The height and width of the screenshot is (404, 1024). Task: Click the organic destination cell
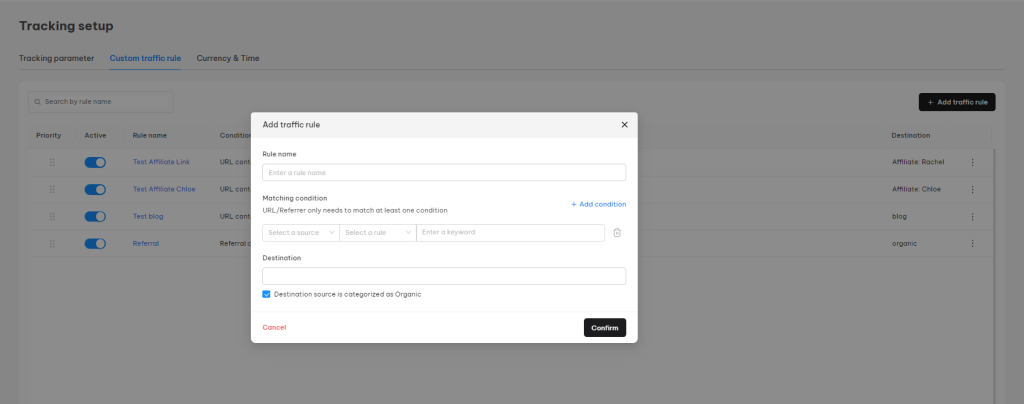coord(904,243)
